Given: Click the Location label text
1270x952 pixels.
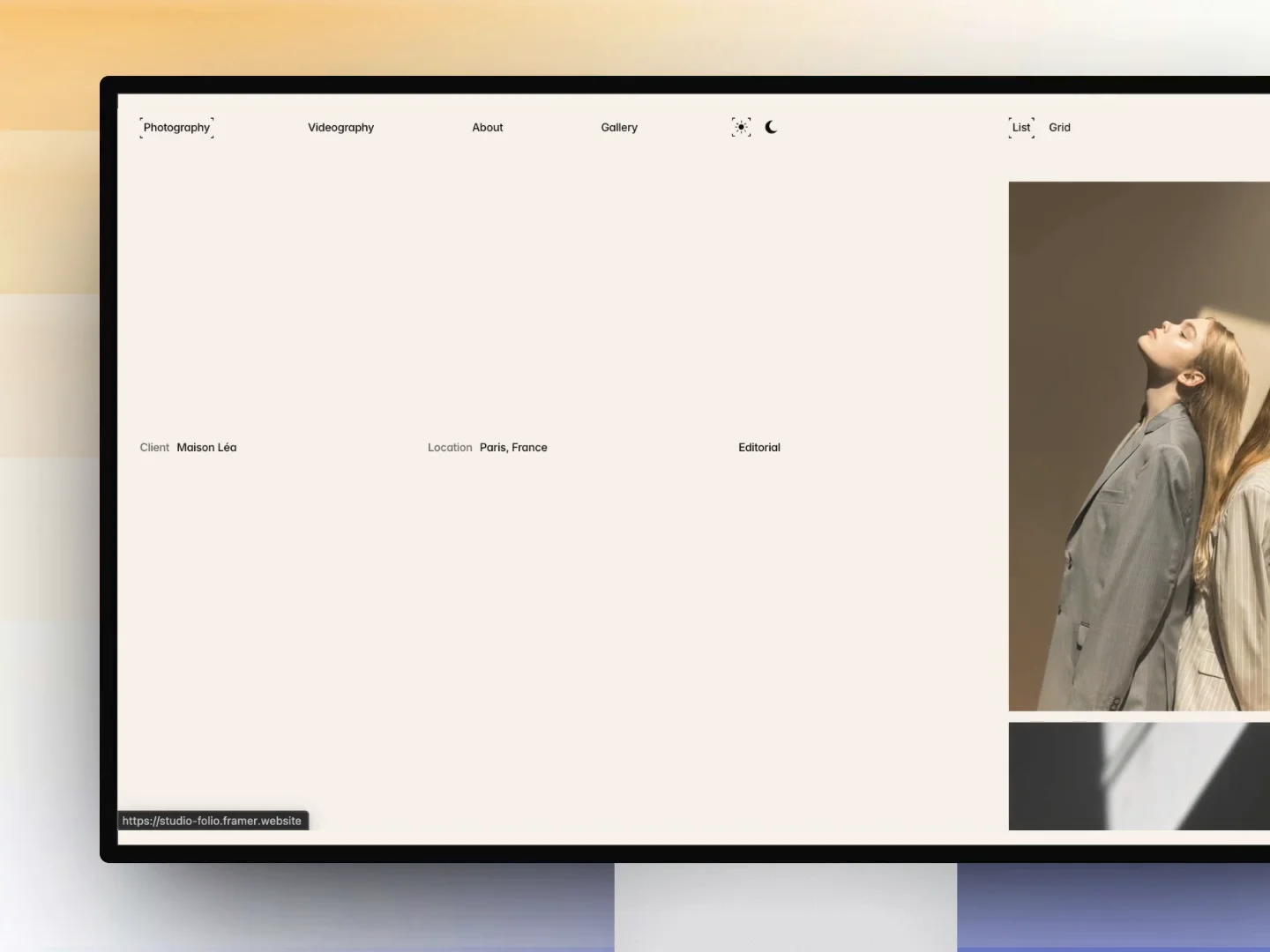Looking at the screenshot, I should (450, 447).
